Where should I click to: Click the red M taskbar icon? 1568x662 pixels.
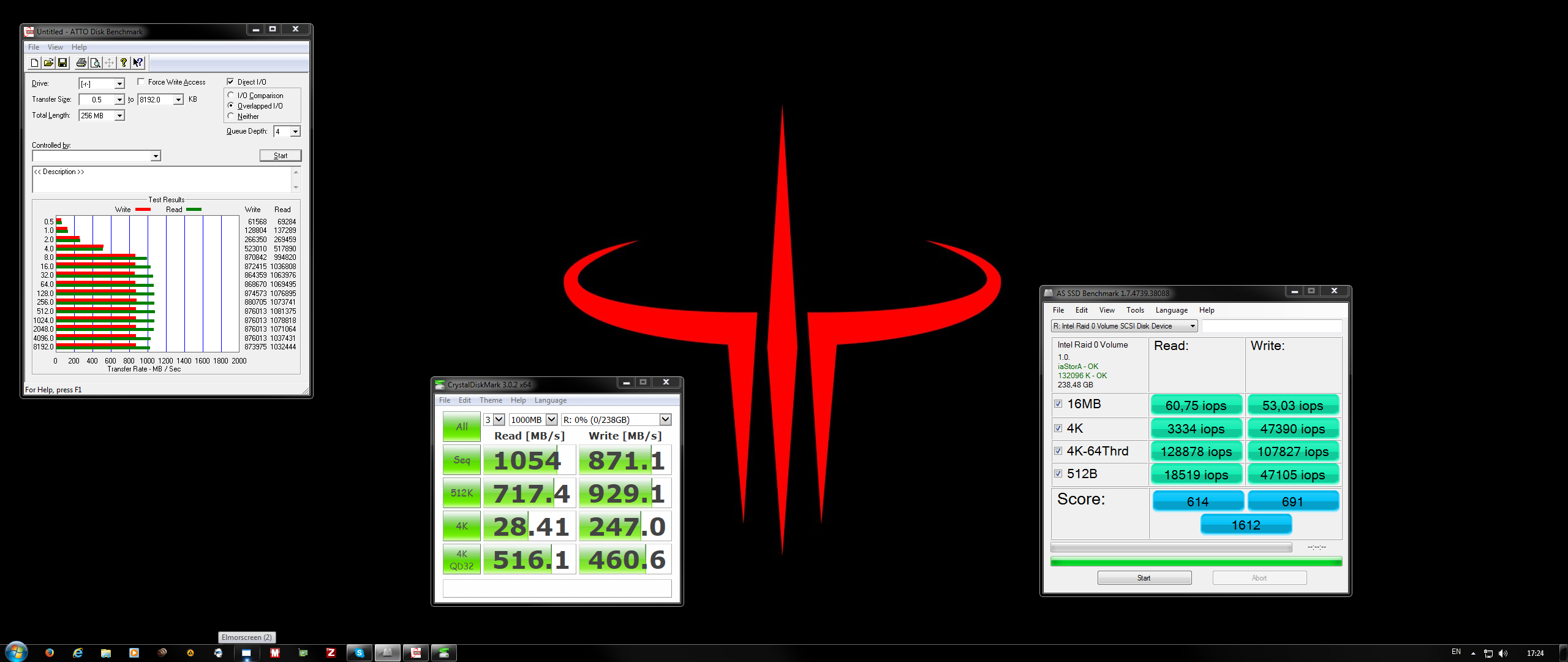275,653
